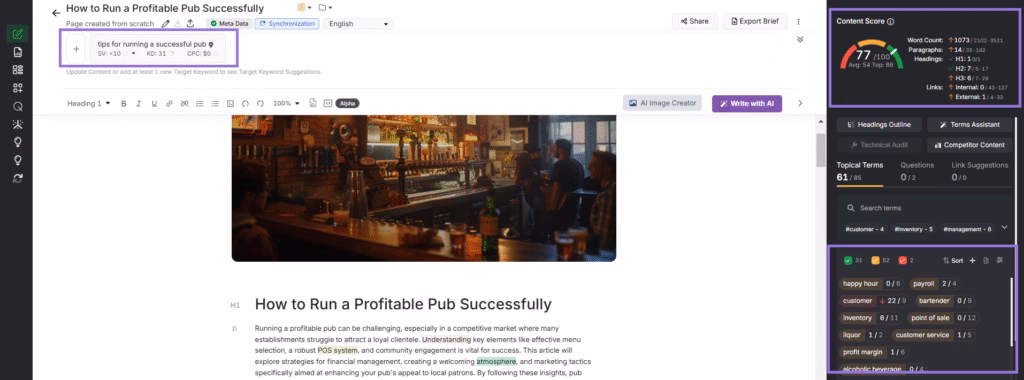This screenshot has width=1024, height=380.
Task: Click Sort in terms panel
Action: pos(953,261)
